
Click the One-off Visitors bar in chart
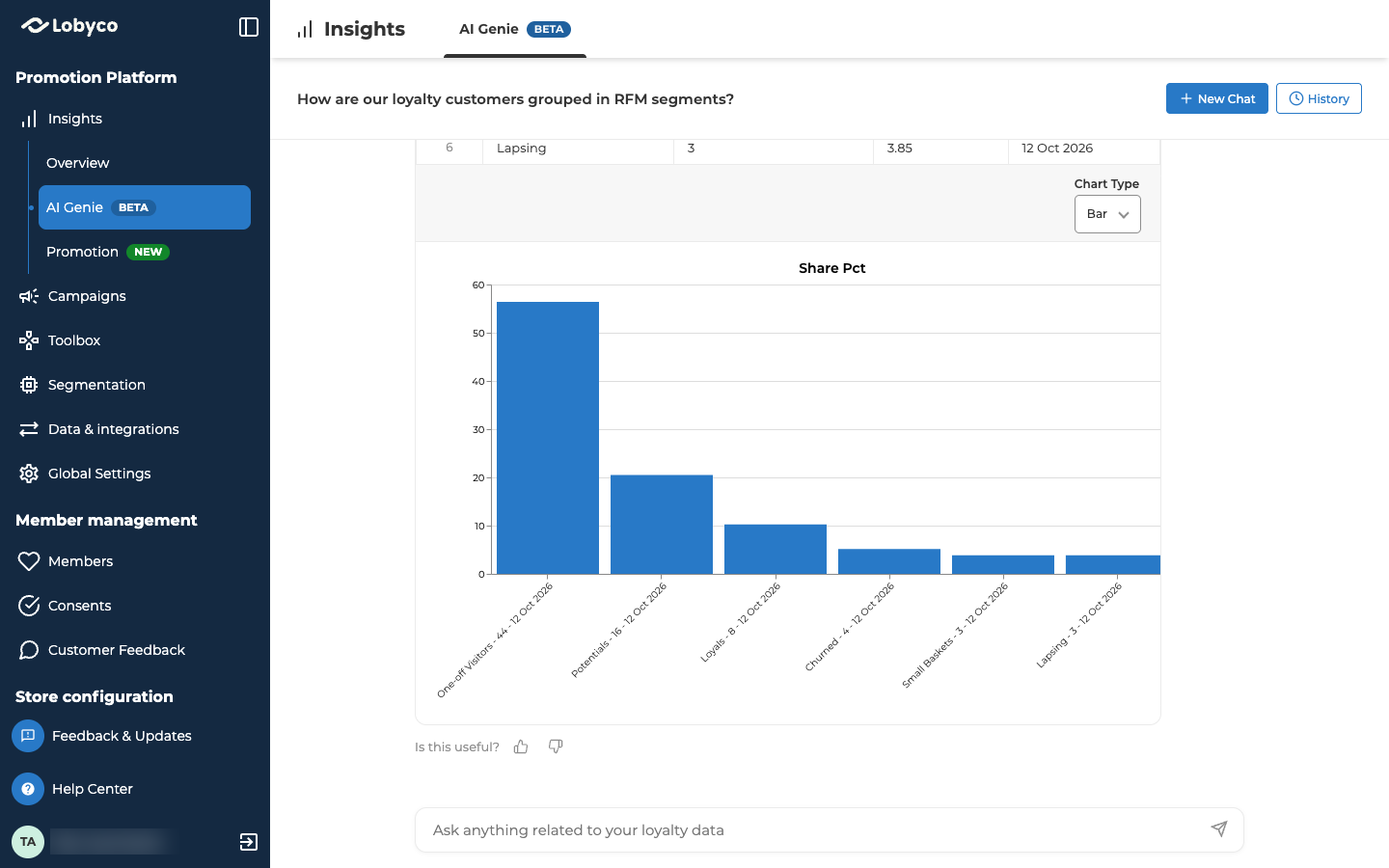(x=548, y=438)
